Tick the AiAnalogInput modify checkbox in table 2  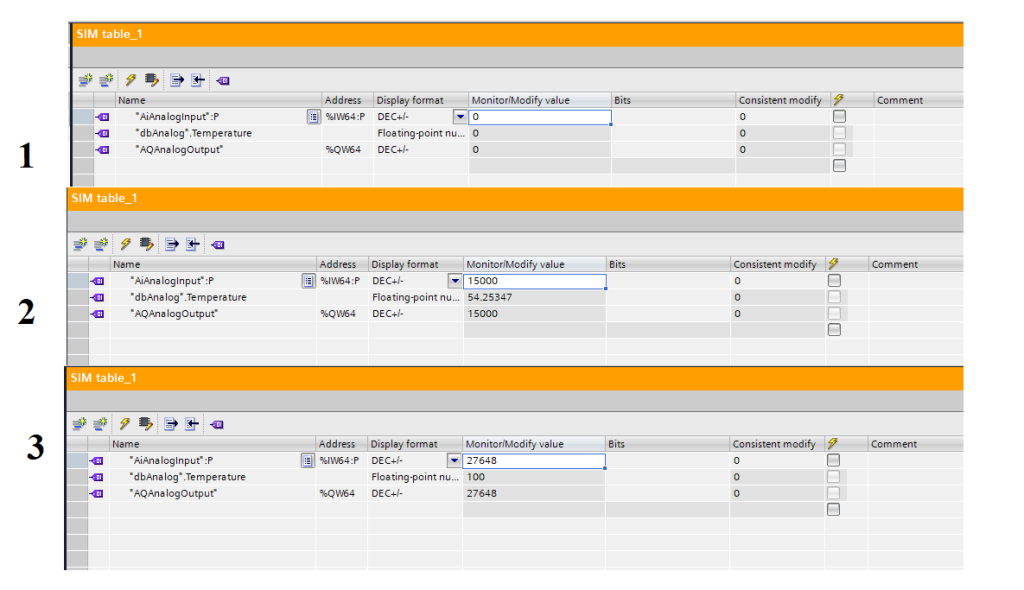pyautogui.click(x=834, y=281)
